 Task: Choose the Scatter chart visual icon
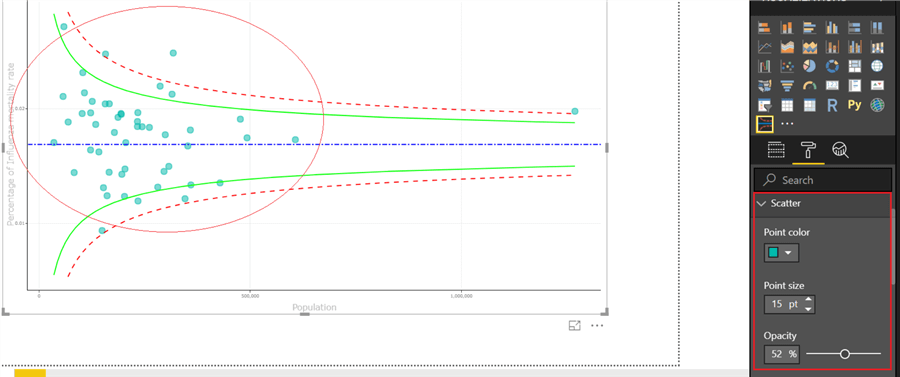787,67
